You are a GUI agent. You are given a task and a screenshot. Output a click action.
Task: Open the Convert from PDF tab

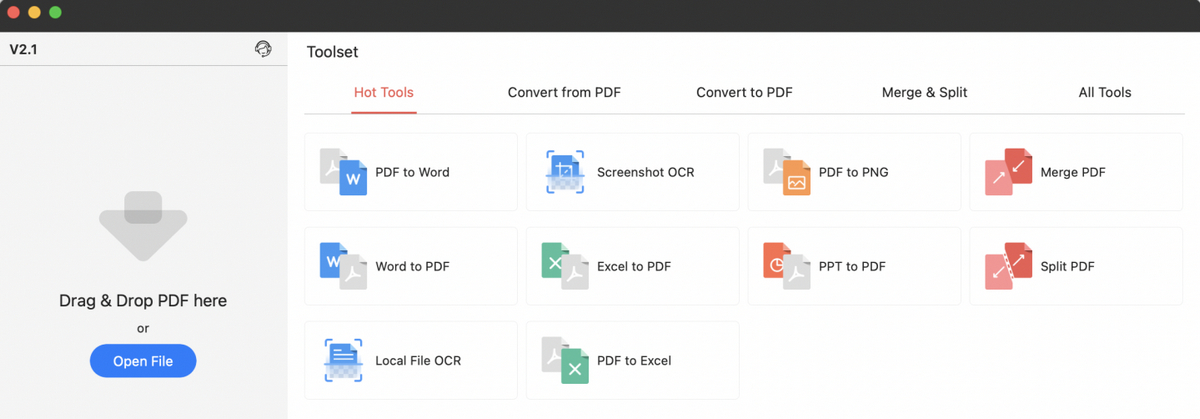[564, 92]
